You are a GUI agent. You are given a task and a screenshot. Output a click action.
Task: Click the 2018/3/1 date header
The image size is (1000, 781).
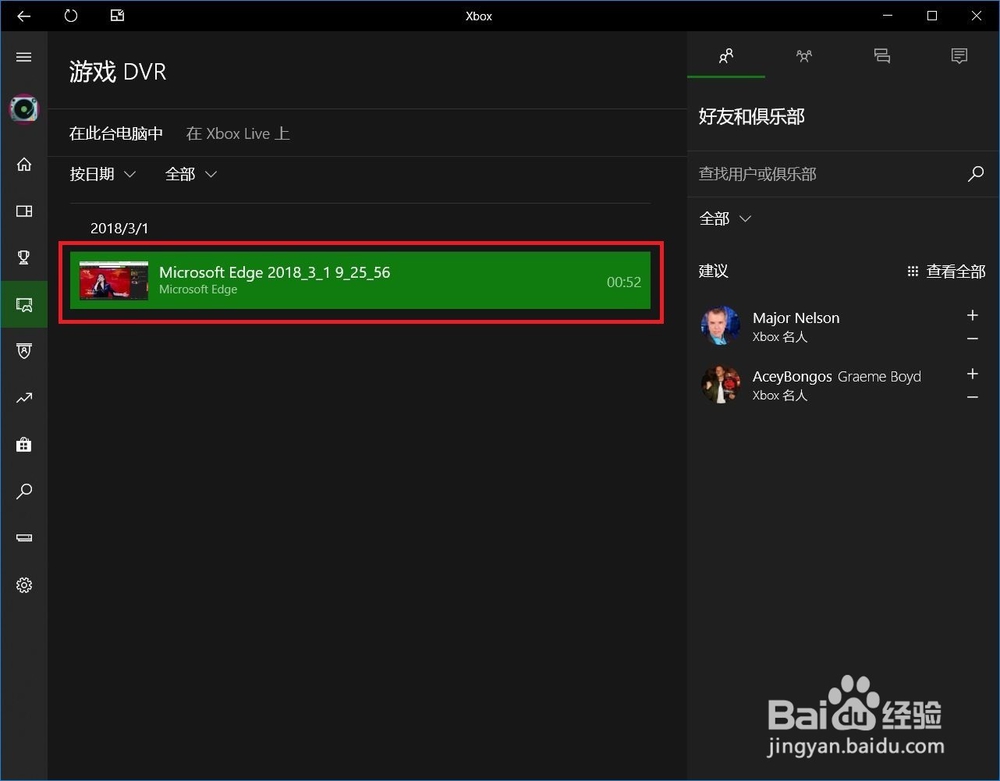119,228
